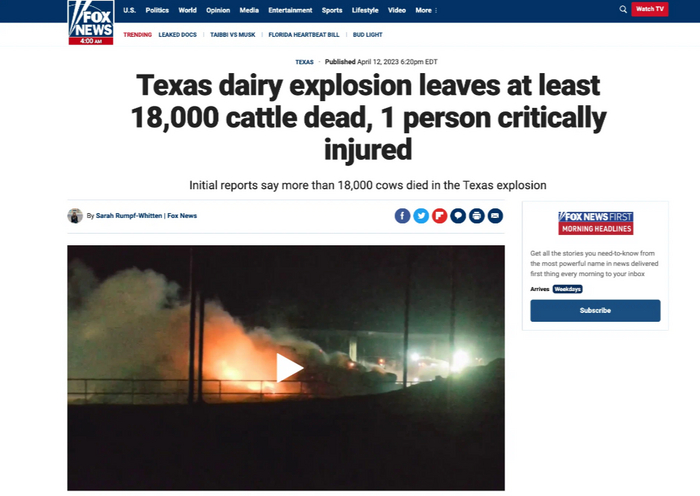Screen dimensions: 700x496
Task: Email the article via envelope icon
Action: click(x=495, y=216)
